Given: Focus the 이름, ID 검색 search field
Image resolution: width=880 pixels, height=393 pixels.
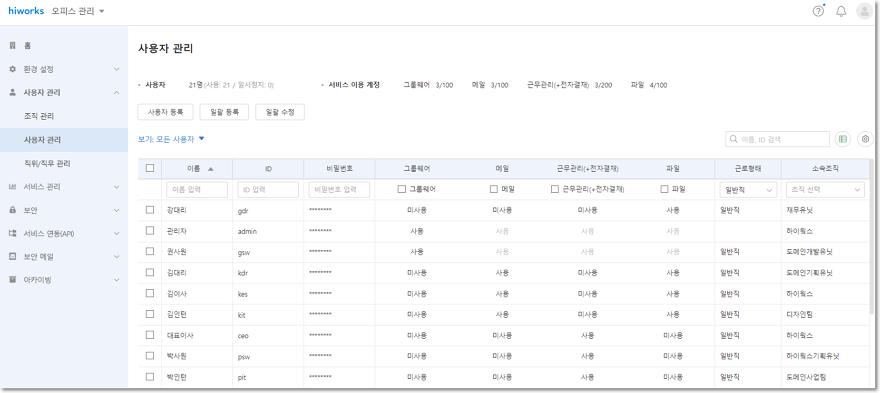Looking at the screenshot, I should (777, 139).
